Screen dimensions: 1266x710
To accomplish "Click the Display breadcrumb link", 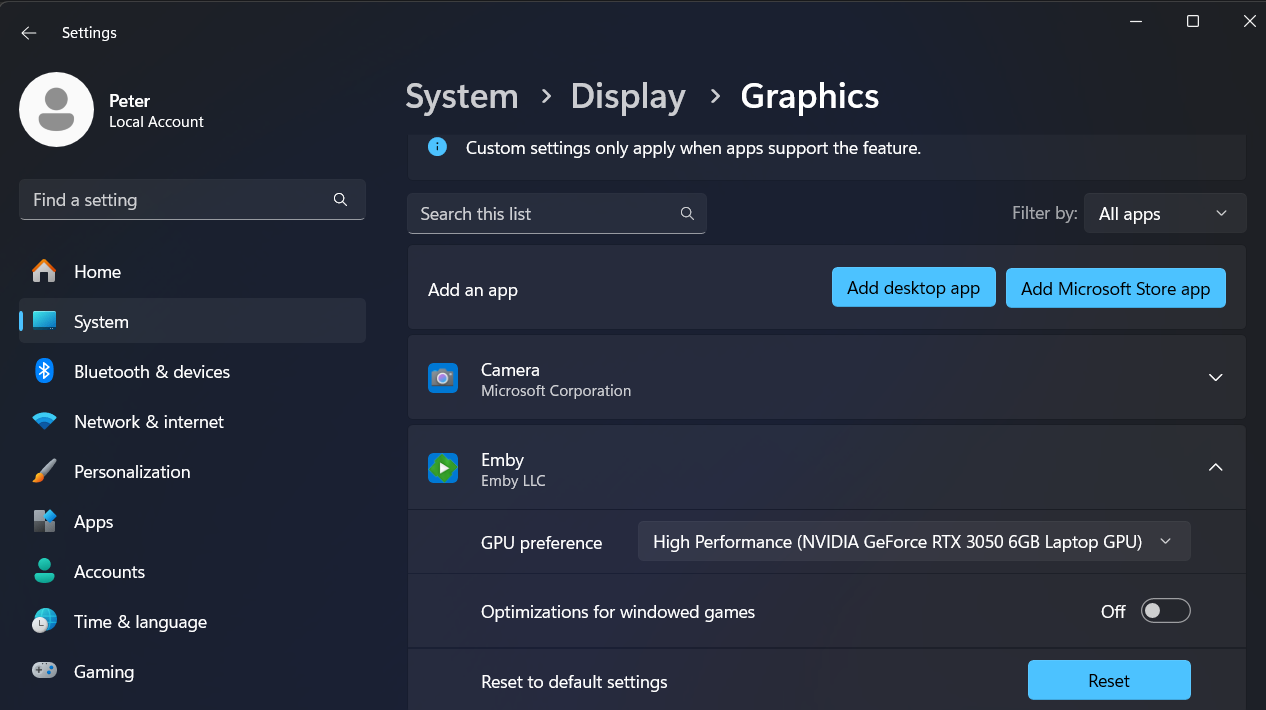I will pos(627,97).
